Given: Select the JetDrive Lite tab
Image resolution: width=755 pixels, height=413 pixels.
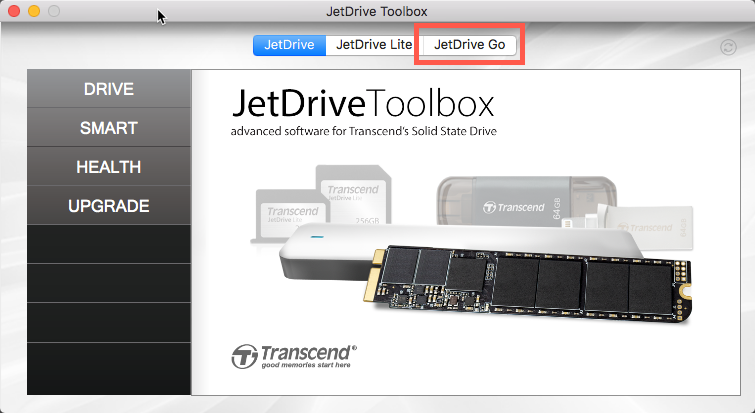Looking at the screenshot, I should click(374, 45).
